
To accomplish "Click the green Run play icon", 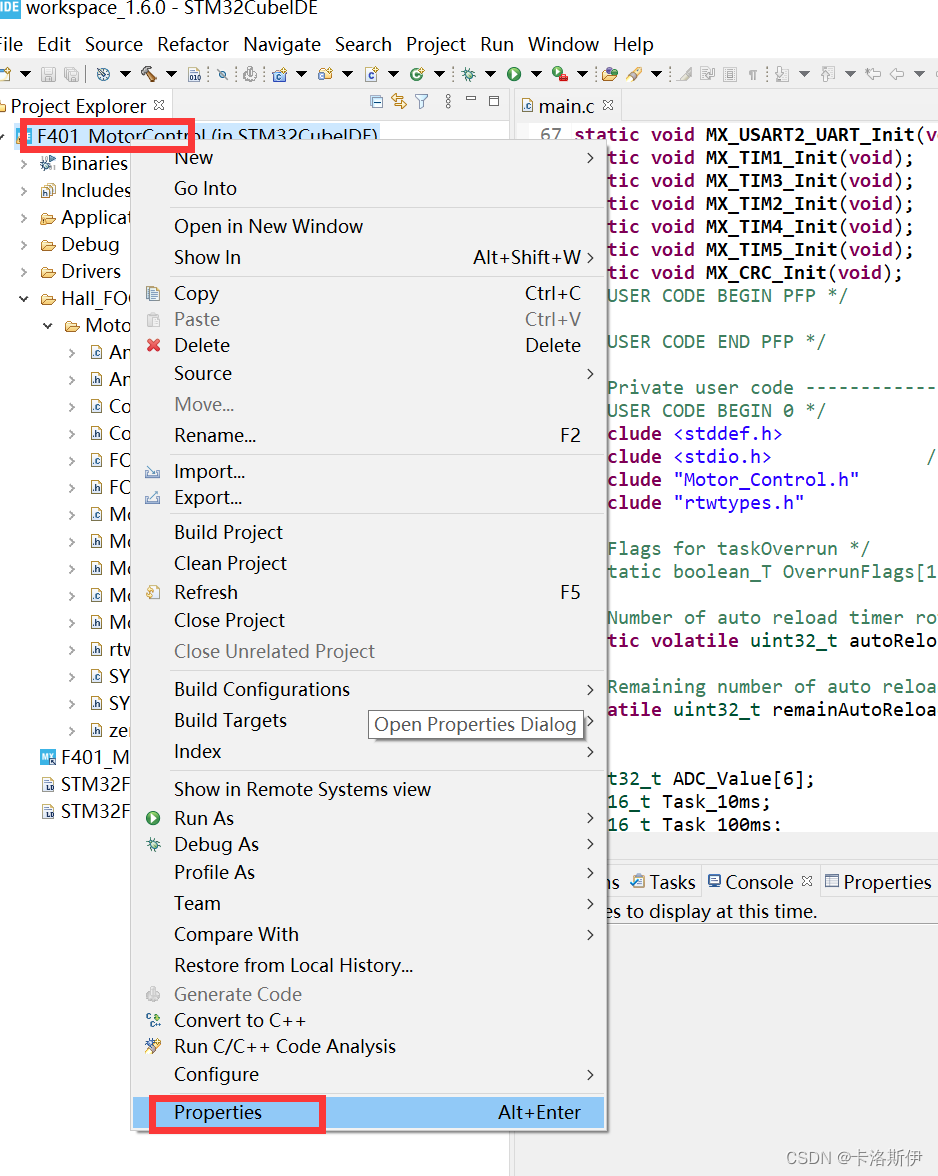I will [x=514, y=74].
